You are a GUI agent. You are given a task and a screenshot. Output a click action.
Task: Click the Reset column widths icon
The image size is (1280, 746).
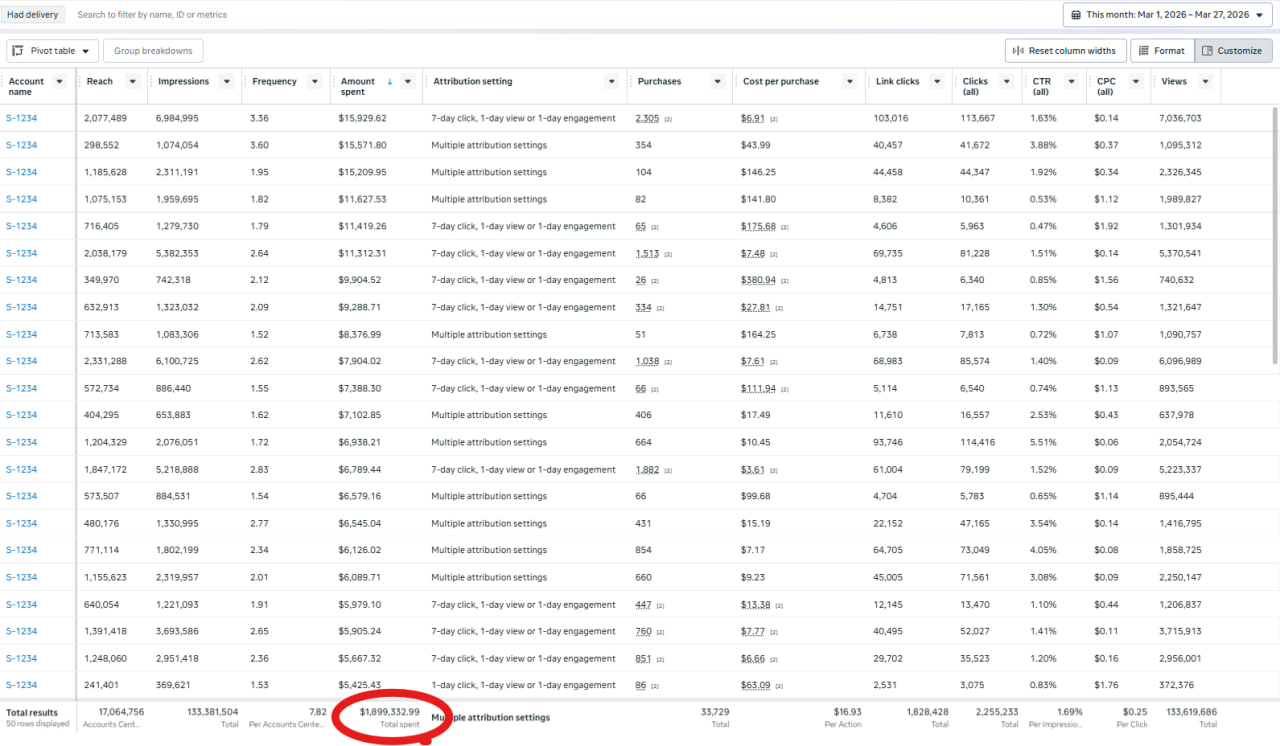coord(1018,51)
